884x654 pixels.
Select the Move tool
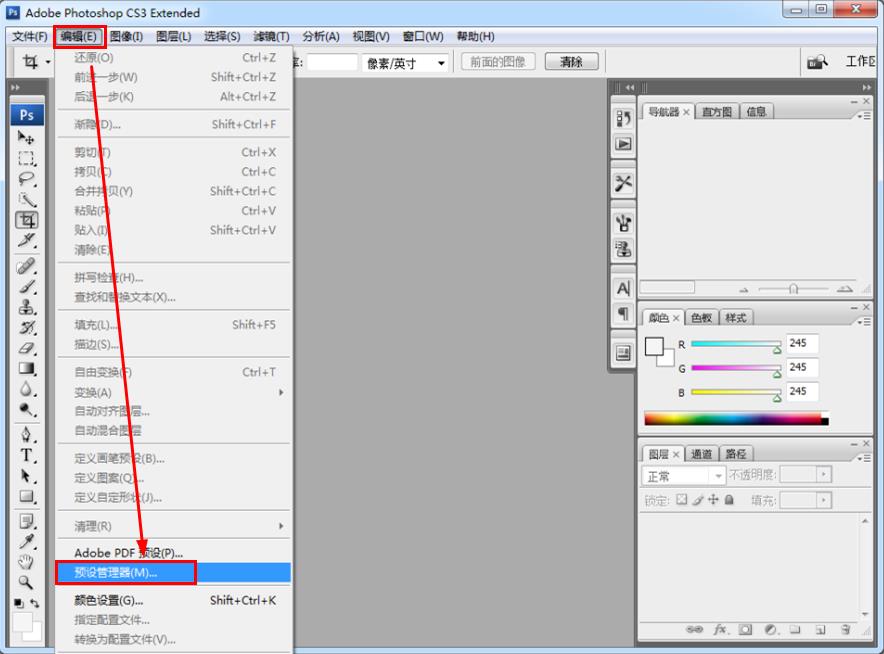[x=27, y=138]
